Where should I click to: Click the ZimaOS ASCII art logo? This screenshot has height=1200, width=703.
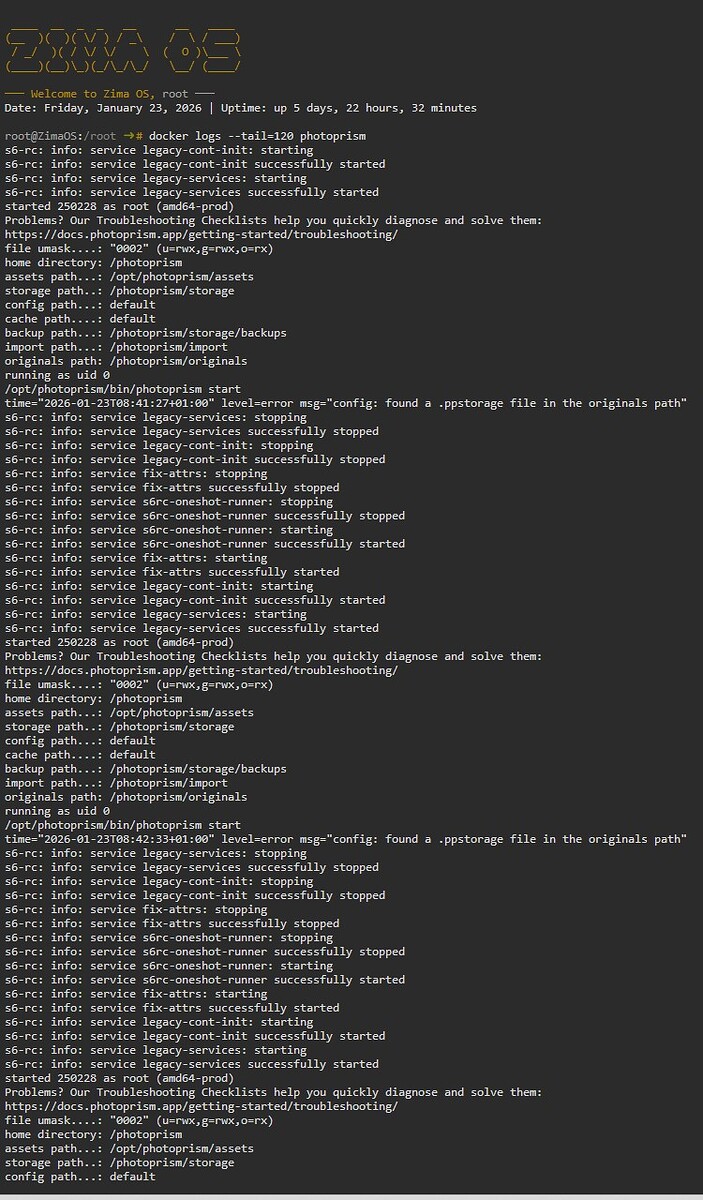(x=123, y=52)
